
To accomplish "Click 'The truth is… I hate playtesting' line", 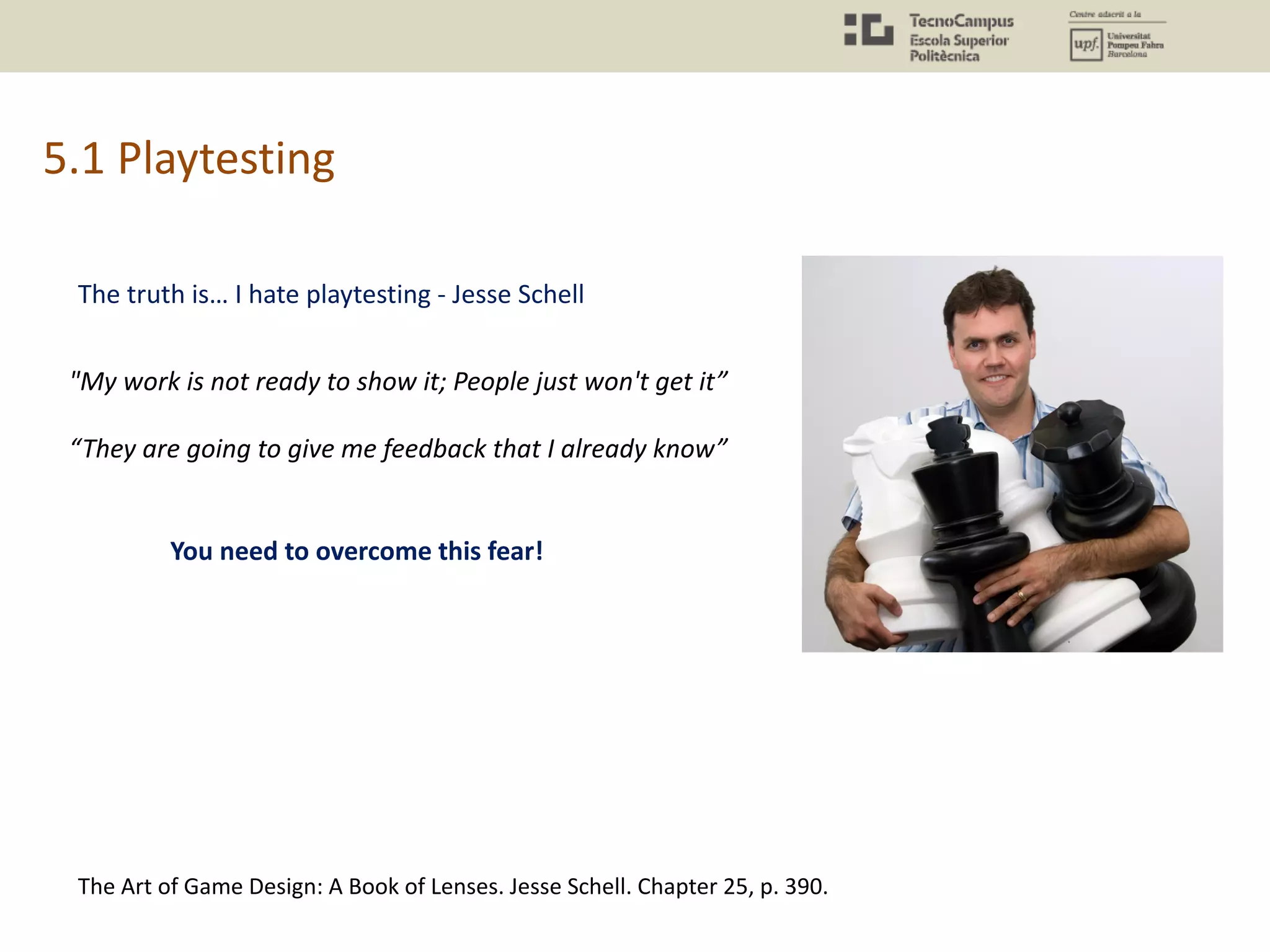I will pyautogui.click(x=331, y=294).
